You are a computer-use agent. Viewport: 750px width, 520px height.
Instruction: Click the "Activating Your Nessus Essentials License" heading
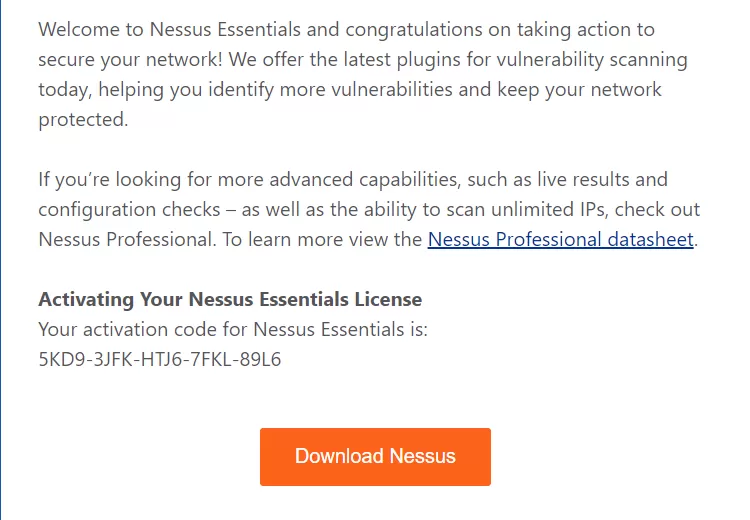click(x=230, y=299)
